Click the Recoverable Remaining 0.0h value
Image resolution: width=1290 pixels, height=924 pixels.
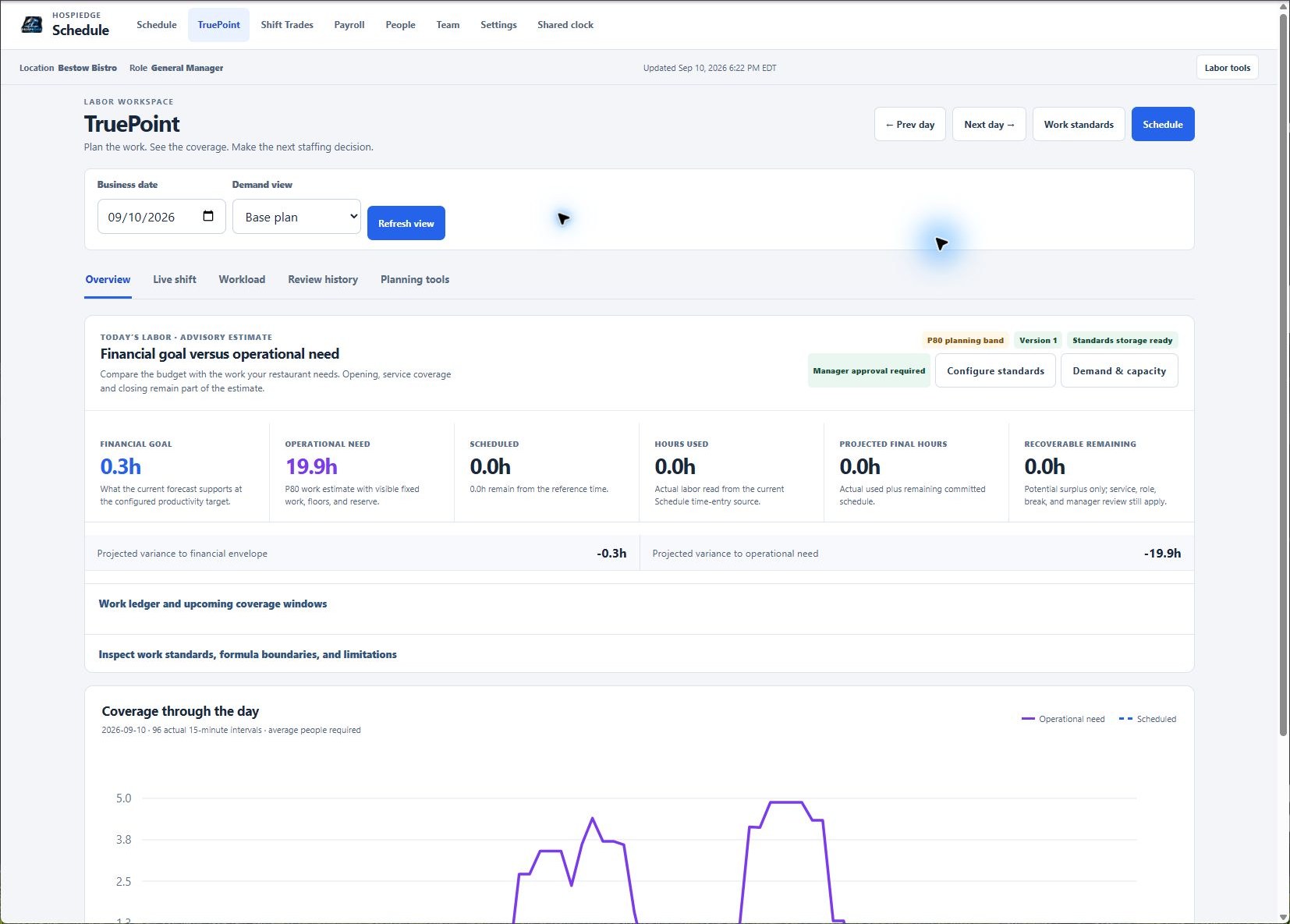coord(1045,467)
